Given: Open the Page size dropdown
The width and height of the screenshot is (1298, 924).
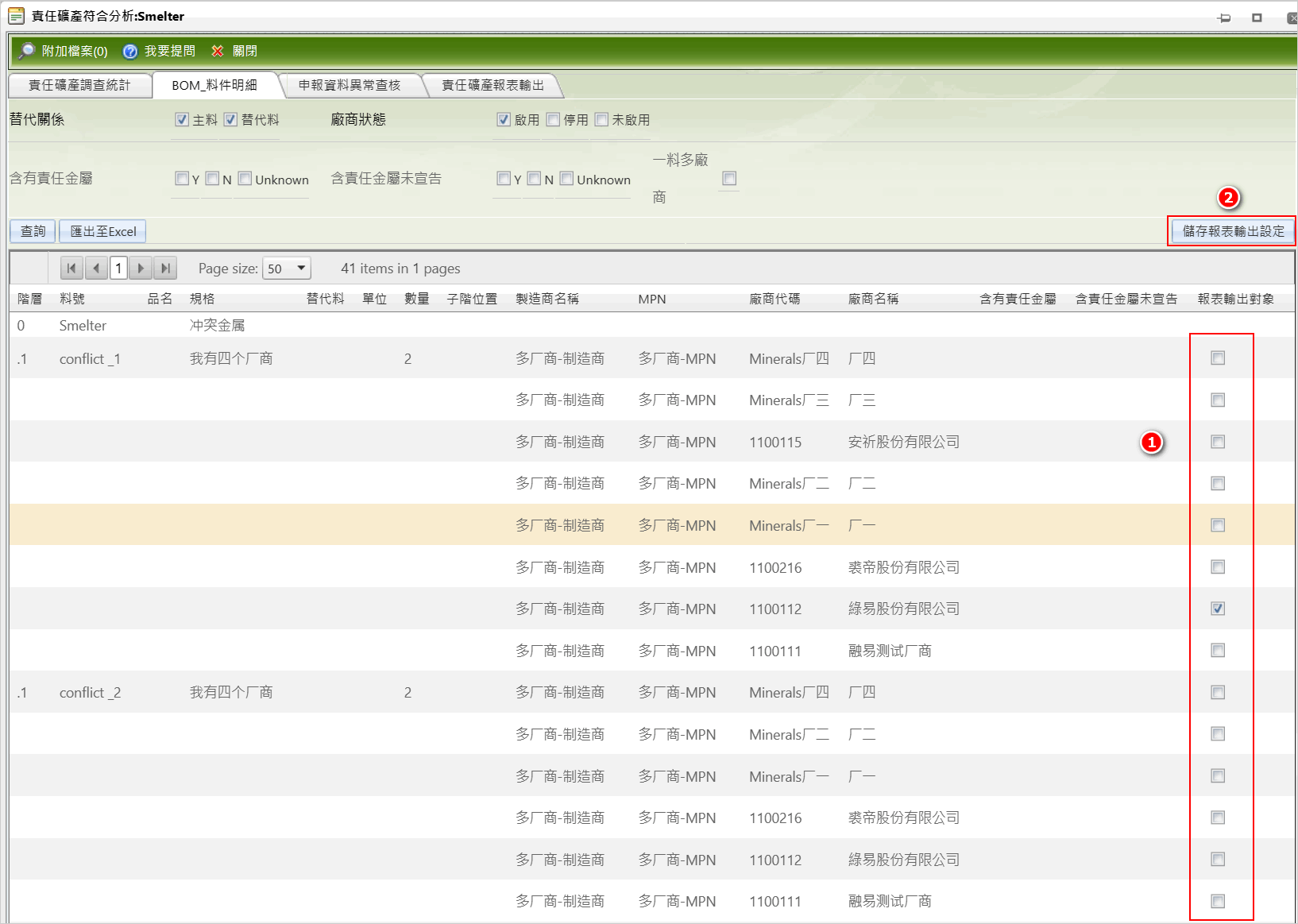Looking at the screenshot, I should pos(288,269).
